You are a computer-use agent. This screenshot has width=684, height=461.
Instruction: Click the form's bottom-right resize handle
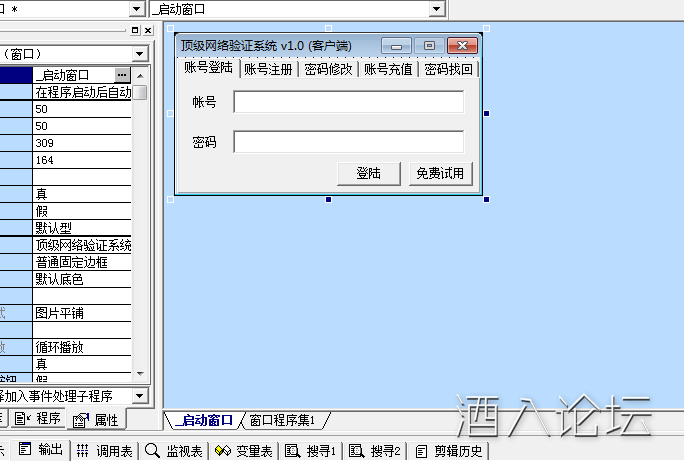[x=486, y=199]
